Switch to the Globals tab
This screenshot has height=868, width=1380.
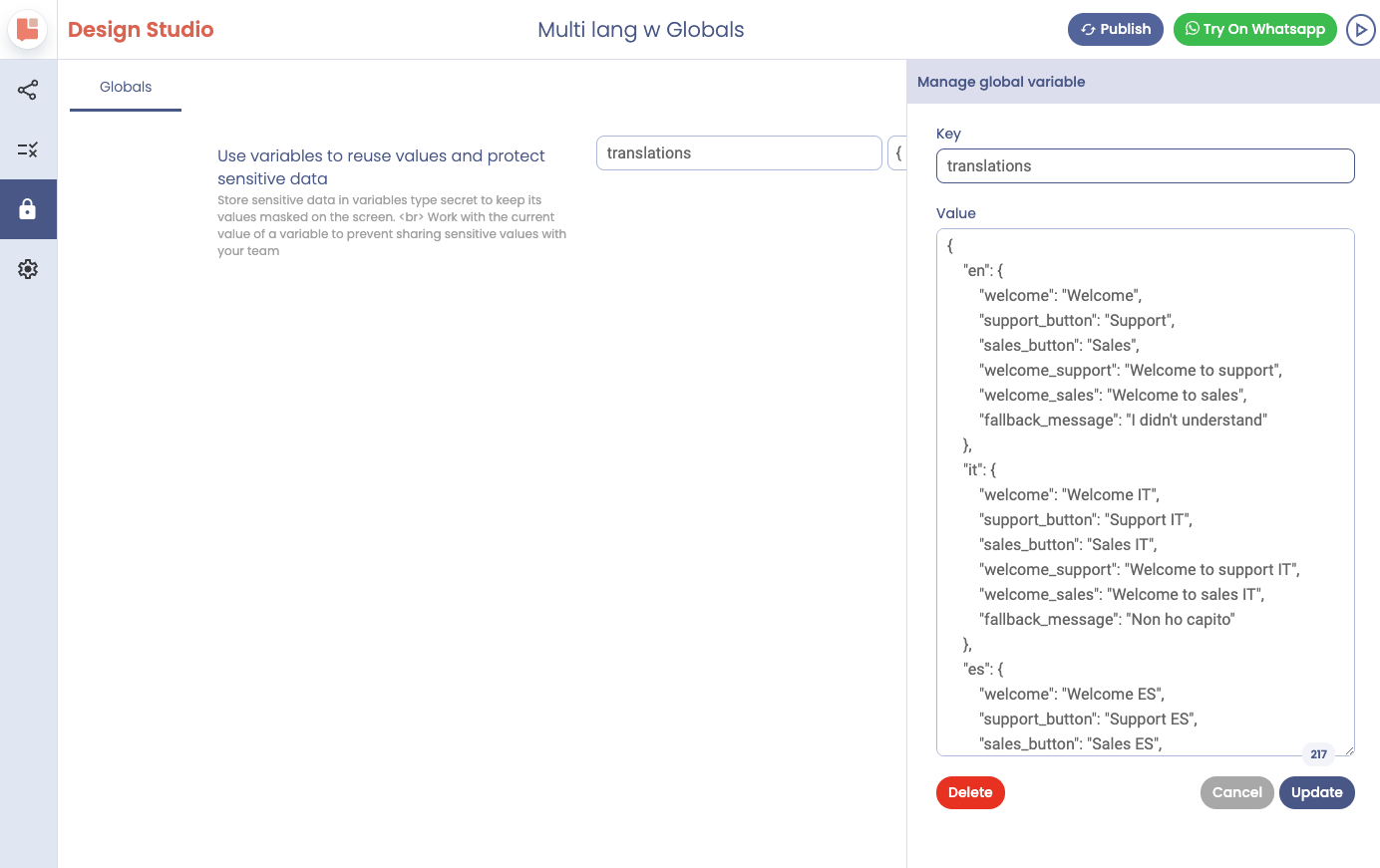coord(125,87)
